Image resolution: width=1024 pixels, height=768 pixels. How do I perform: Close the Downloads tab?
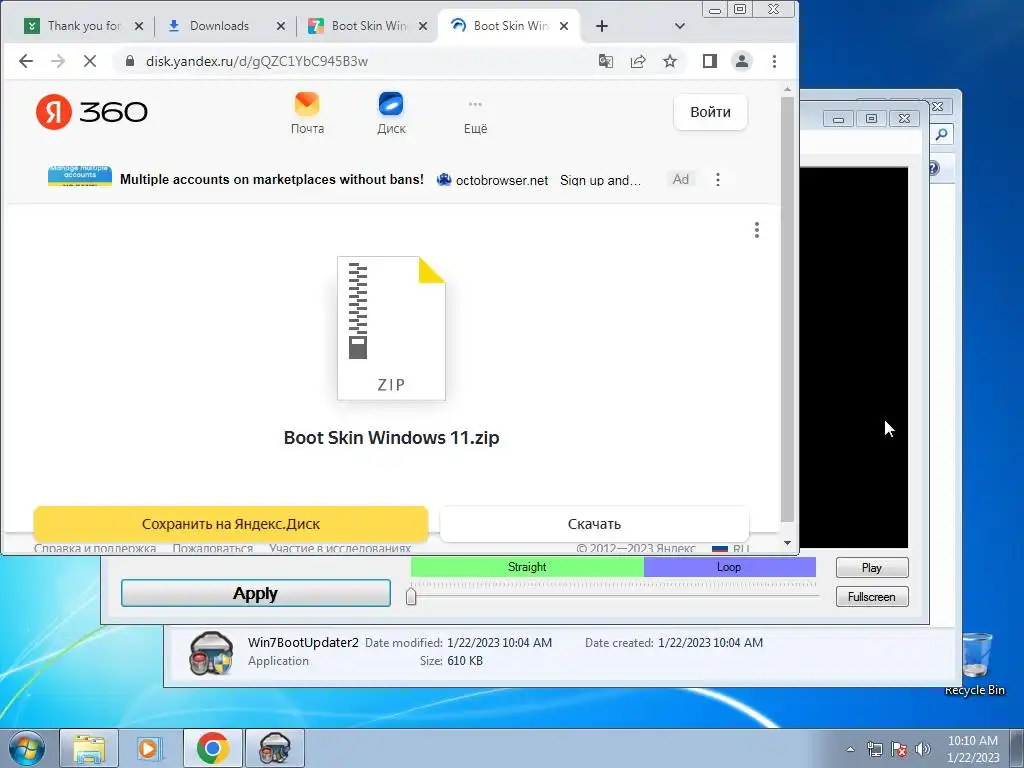point(281,26)
